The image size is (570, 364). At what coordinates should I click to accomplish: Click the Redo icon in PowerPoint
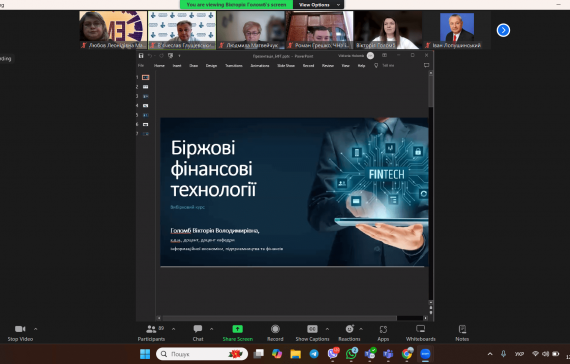[x=161, y=56]
